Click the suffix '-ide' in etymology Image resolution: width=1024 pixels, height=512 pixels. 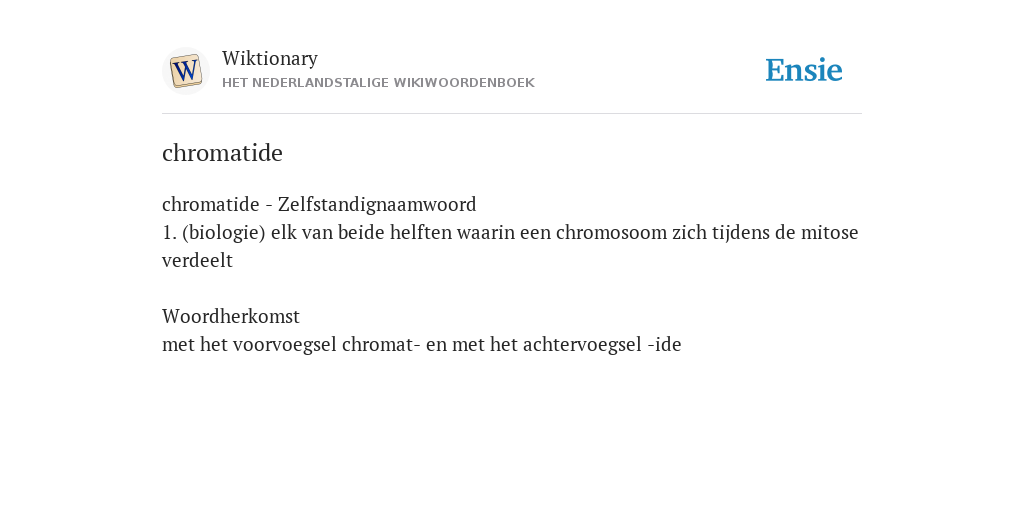click(664, 345)
